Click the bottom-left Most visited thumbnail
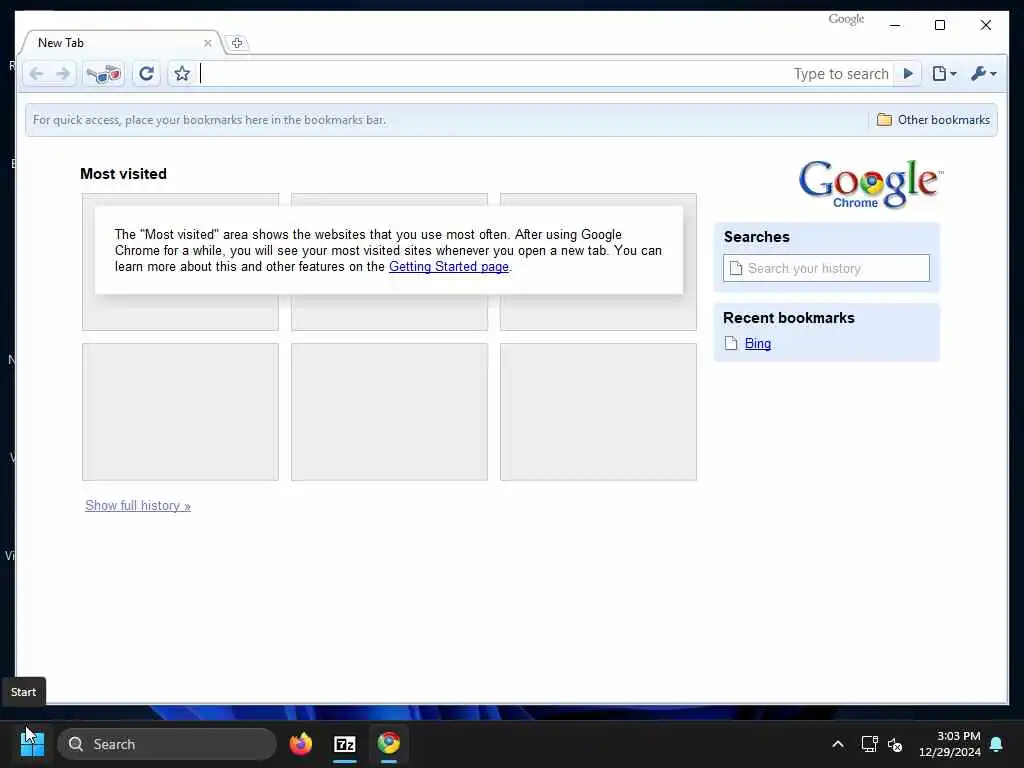 [180, 412]
